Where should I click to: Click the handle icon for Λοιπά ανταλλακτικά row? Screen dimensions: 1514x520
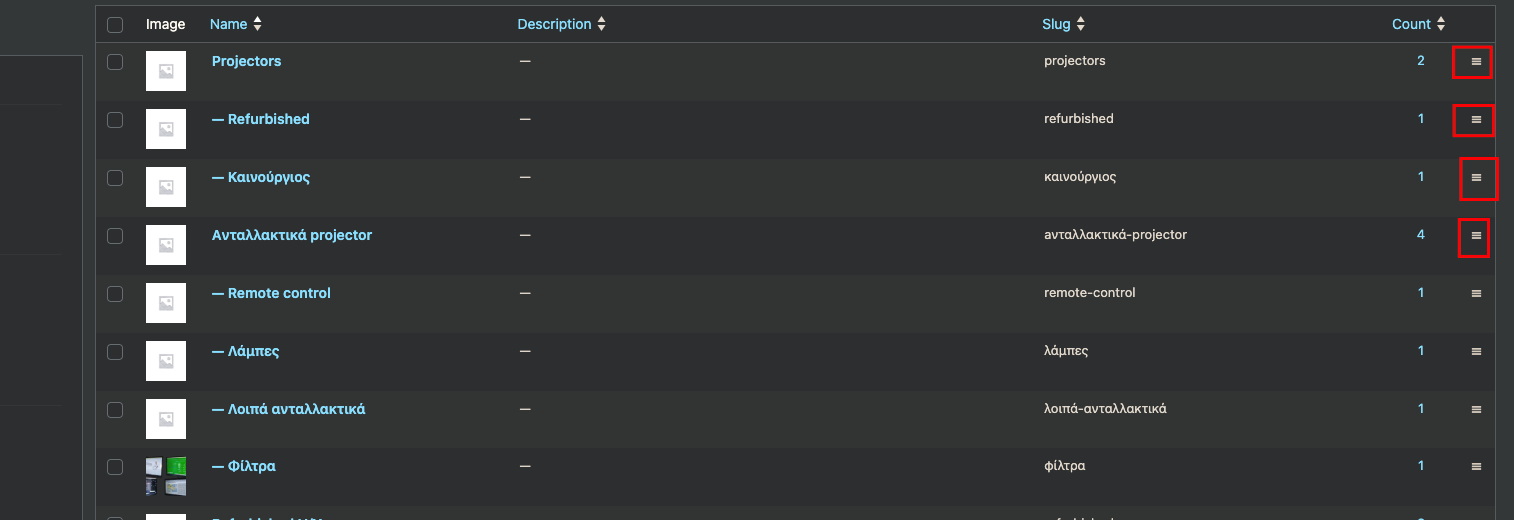pos(1476,410)
